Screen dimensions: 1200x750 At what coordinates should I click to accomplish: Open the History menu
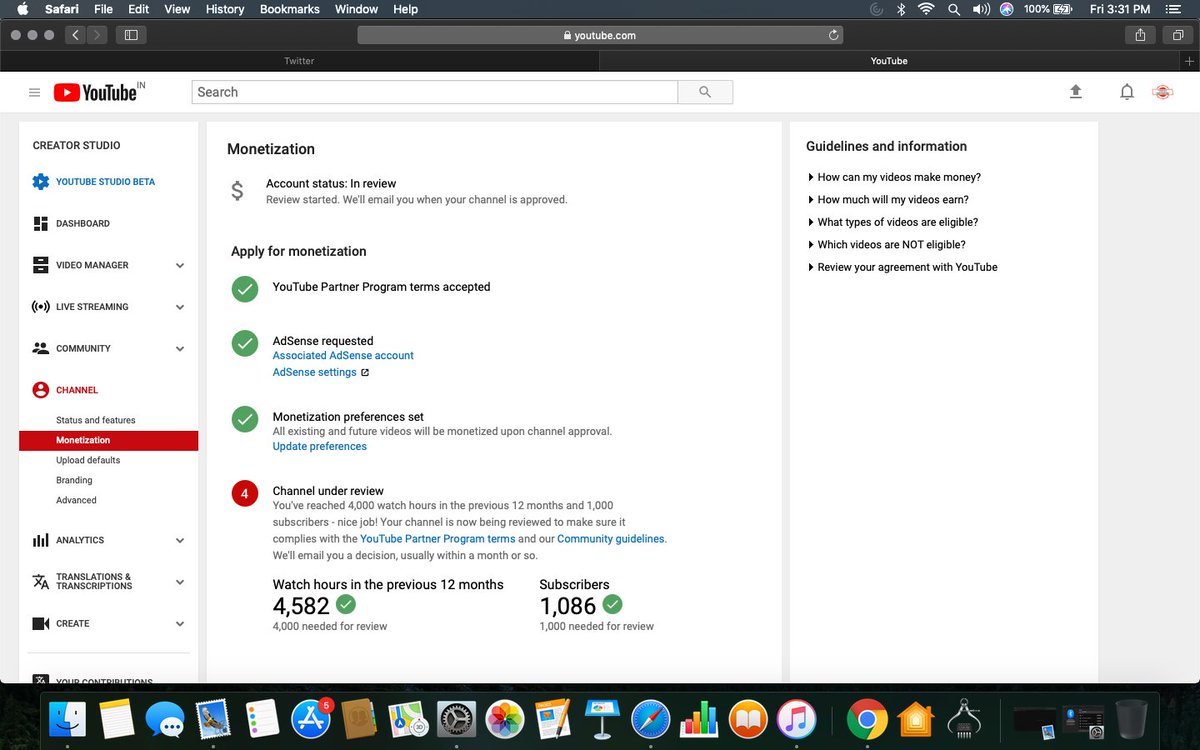(x=225, y=9)
